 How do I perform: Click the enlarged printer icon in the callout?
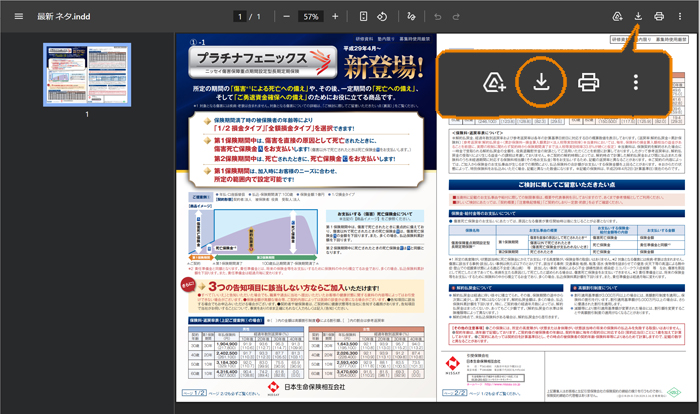pos(590,81)
